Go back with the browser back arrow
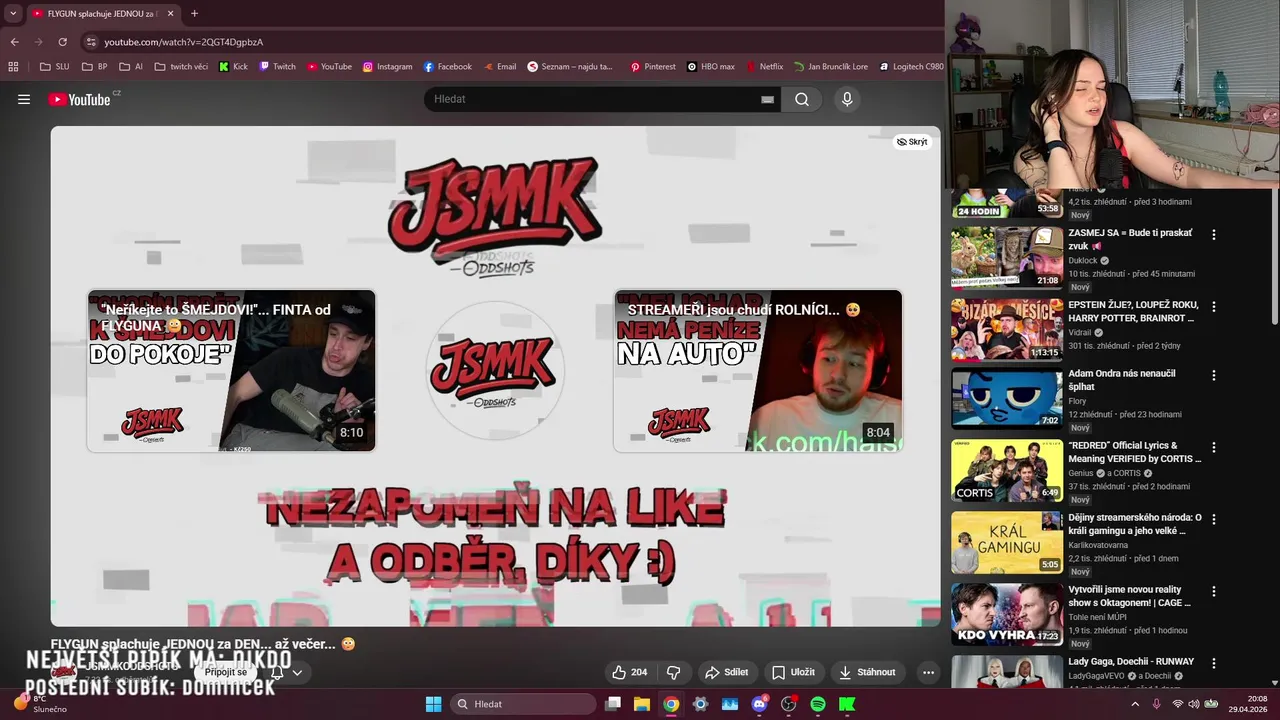 point(14,42)
